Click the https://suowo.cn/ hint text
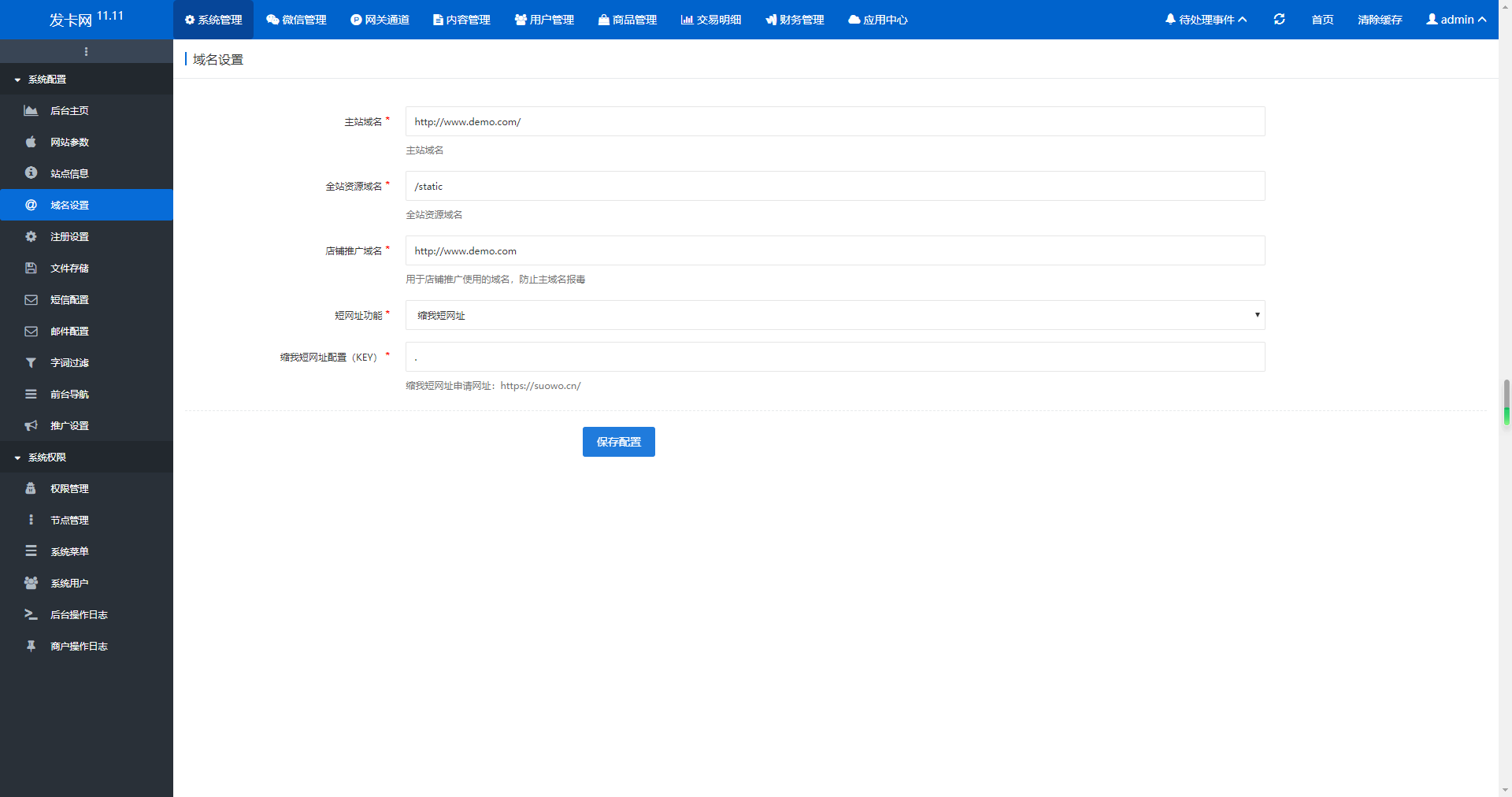 (x=540, y=386)
